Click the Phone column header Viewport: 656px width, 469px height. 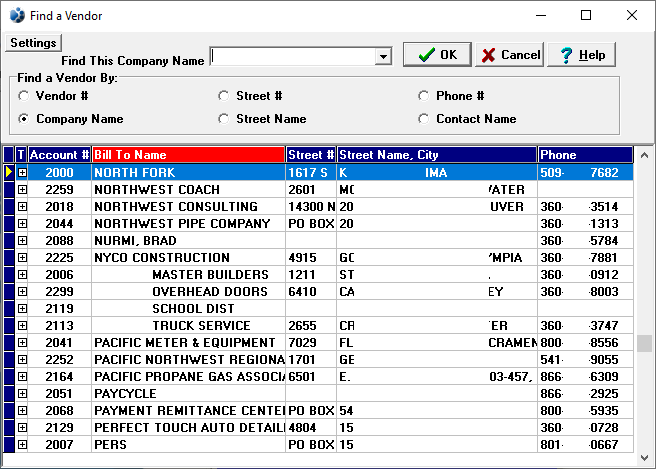(584, 155)
